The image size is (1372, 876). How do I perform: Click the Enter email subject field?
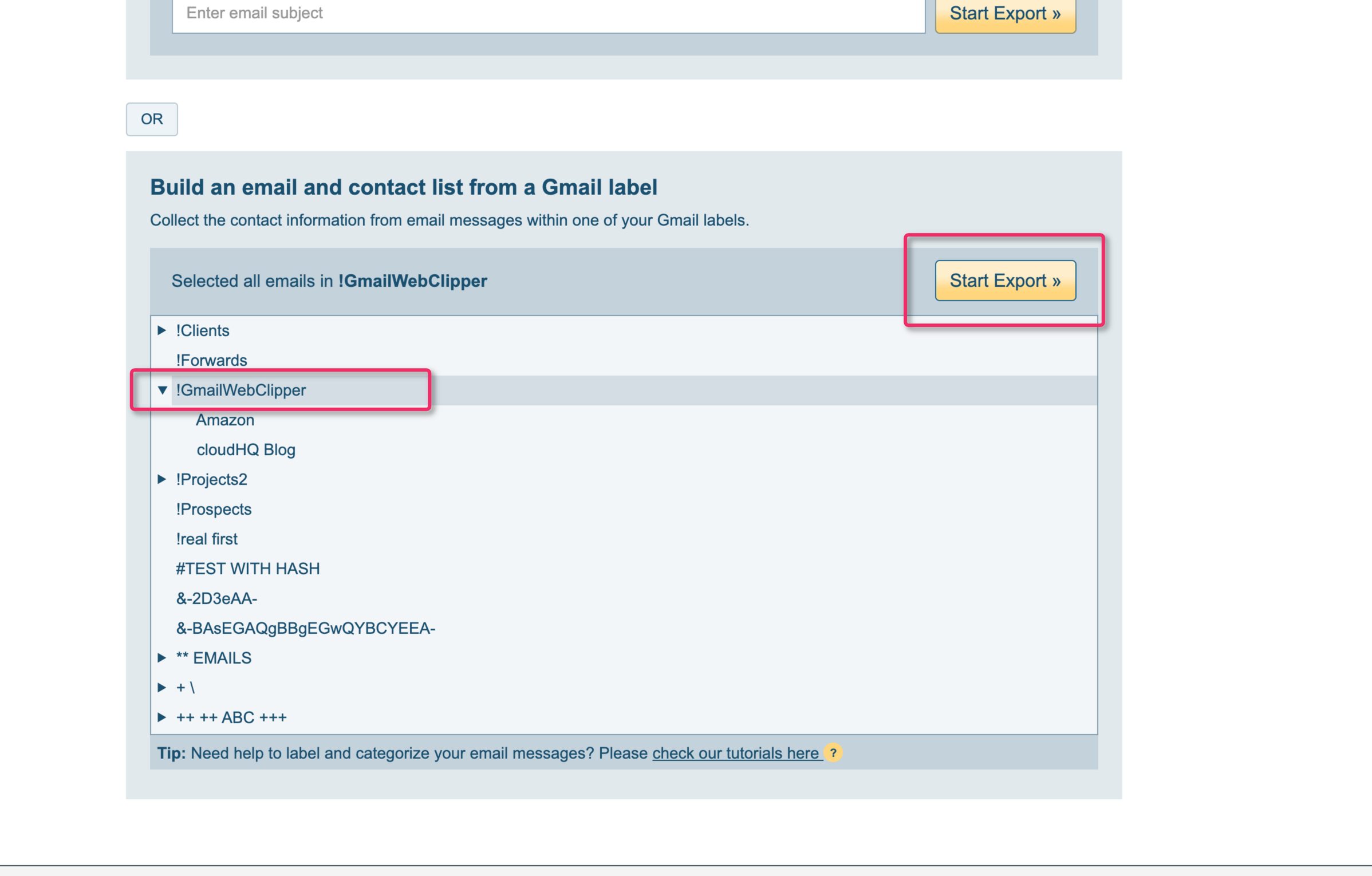(548, 14)
